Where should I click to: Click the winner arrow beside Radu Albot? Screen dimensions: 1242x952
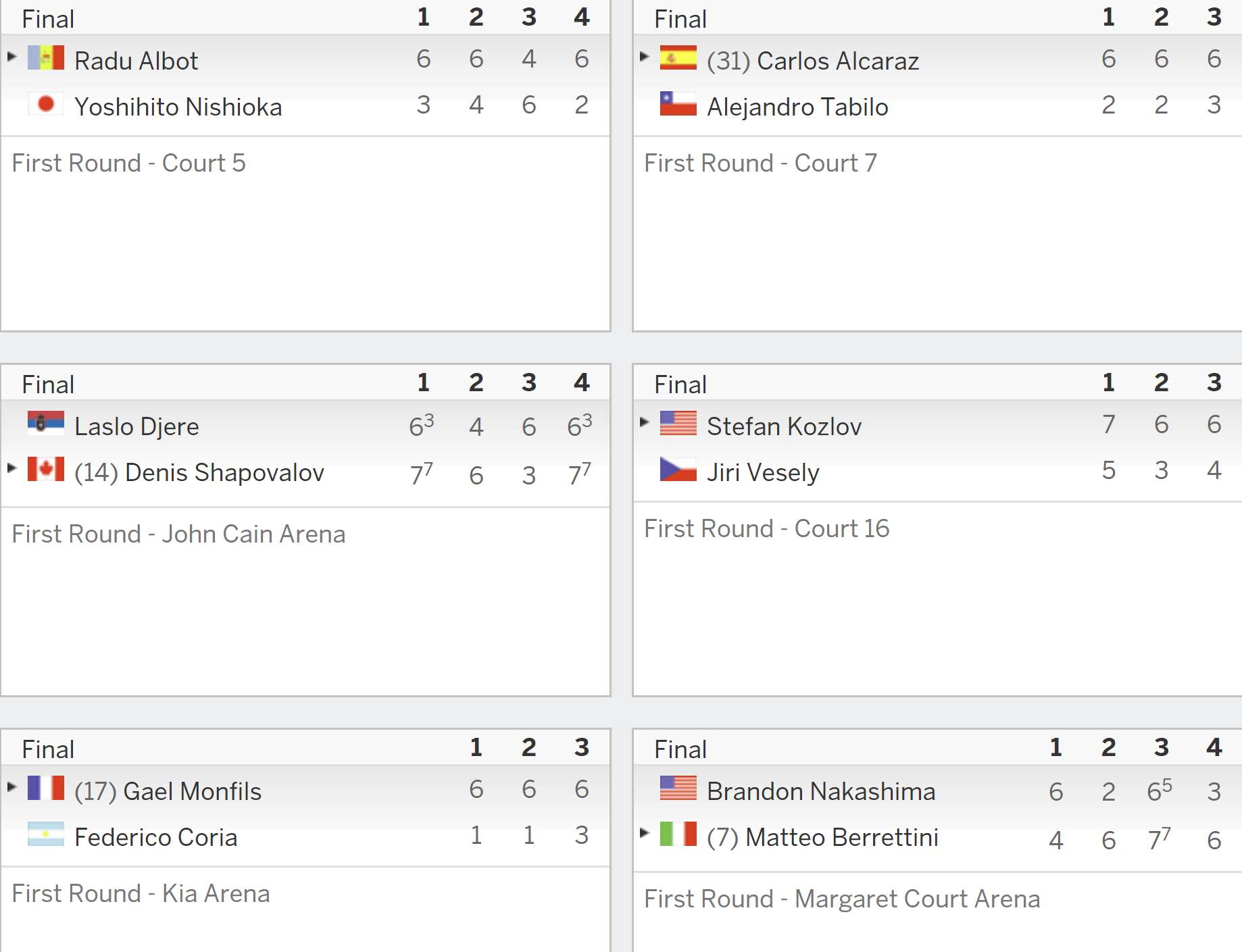[11, 57]
